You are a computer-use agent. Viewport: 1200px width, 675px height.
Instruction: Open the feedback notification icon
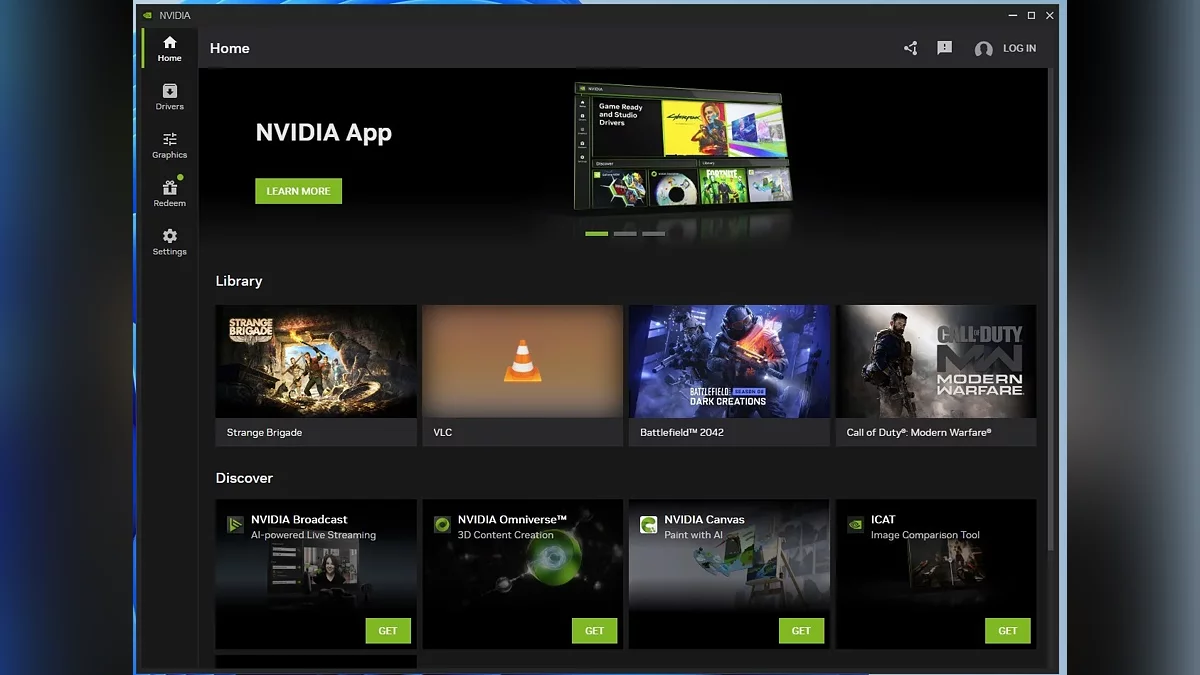pyautogui.click(x=944, y=48)
